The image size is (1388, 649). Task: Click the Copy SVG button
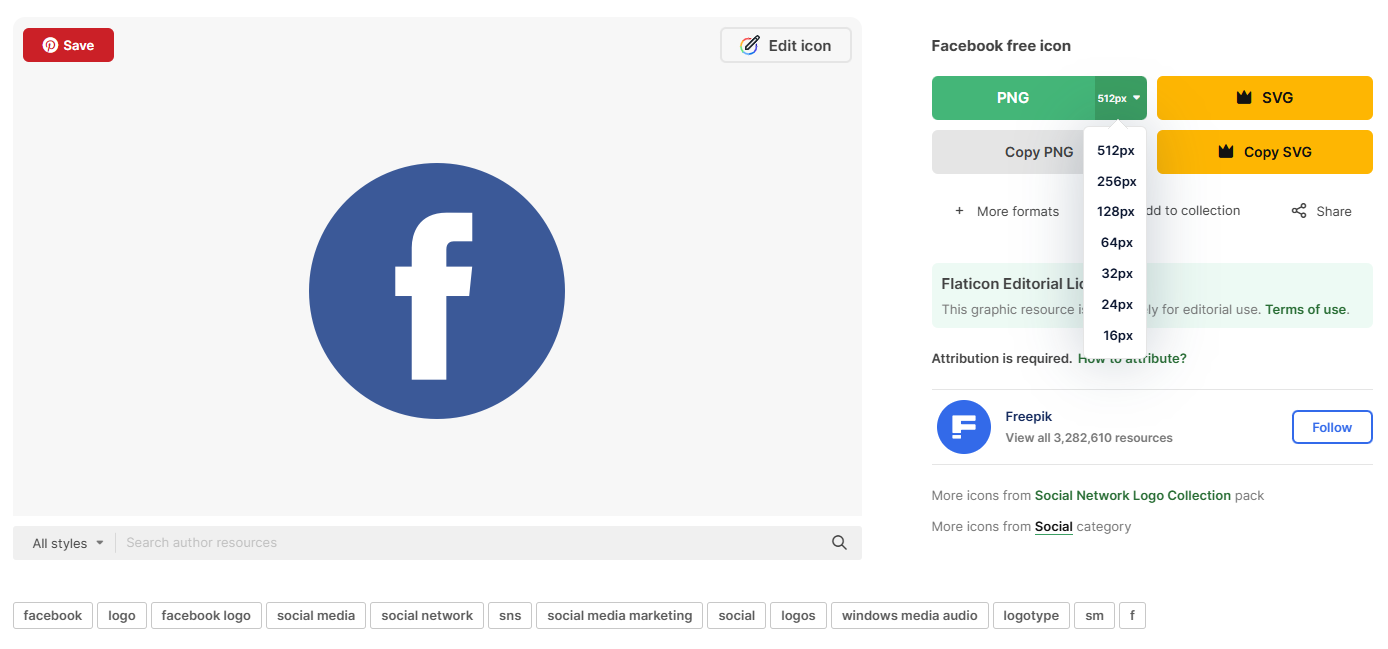[1264, 152]
